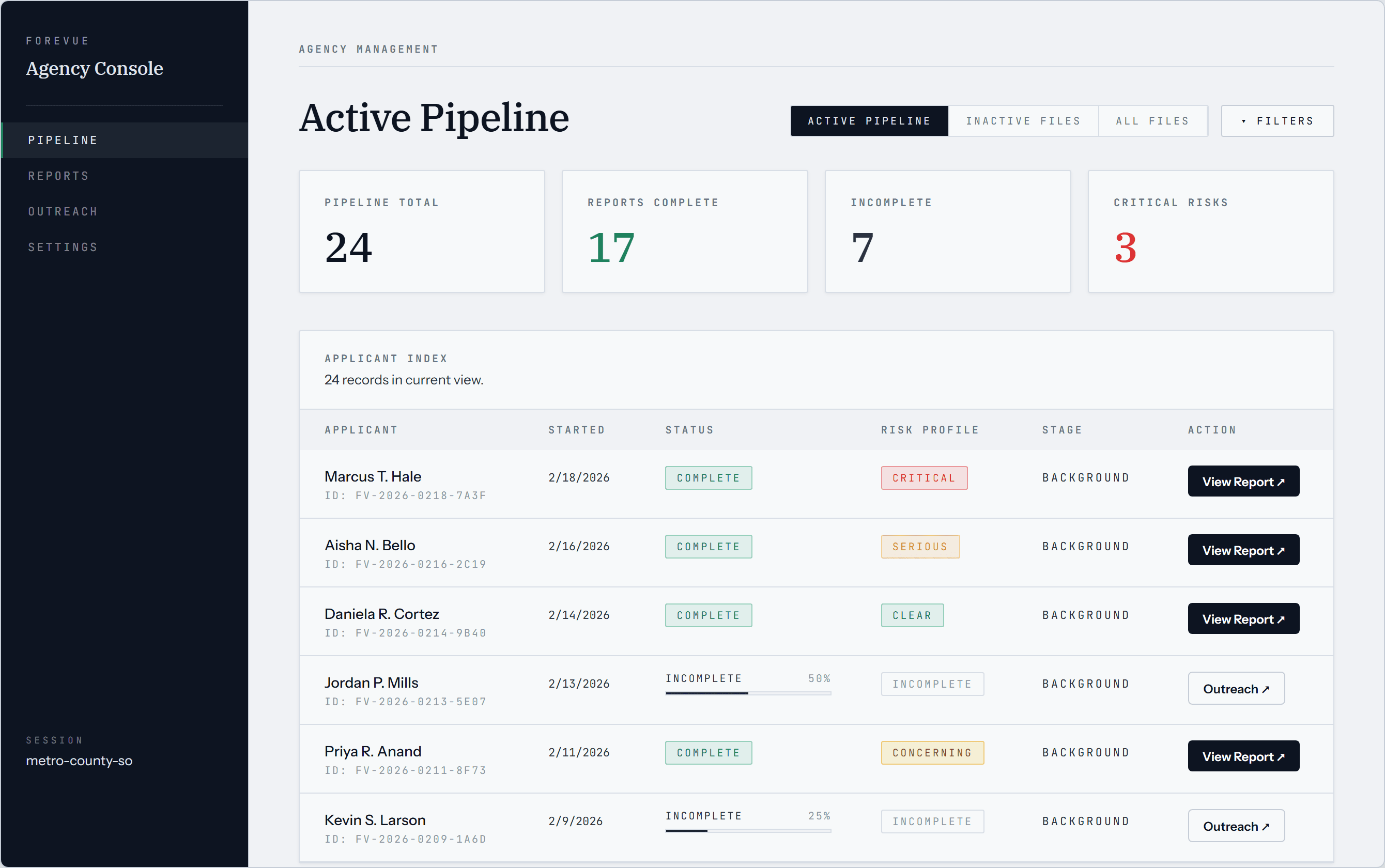Click the Critical risk badge
The height and width of the screenshot is (868, 1385).
click(x=924, y=477)
